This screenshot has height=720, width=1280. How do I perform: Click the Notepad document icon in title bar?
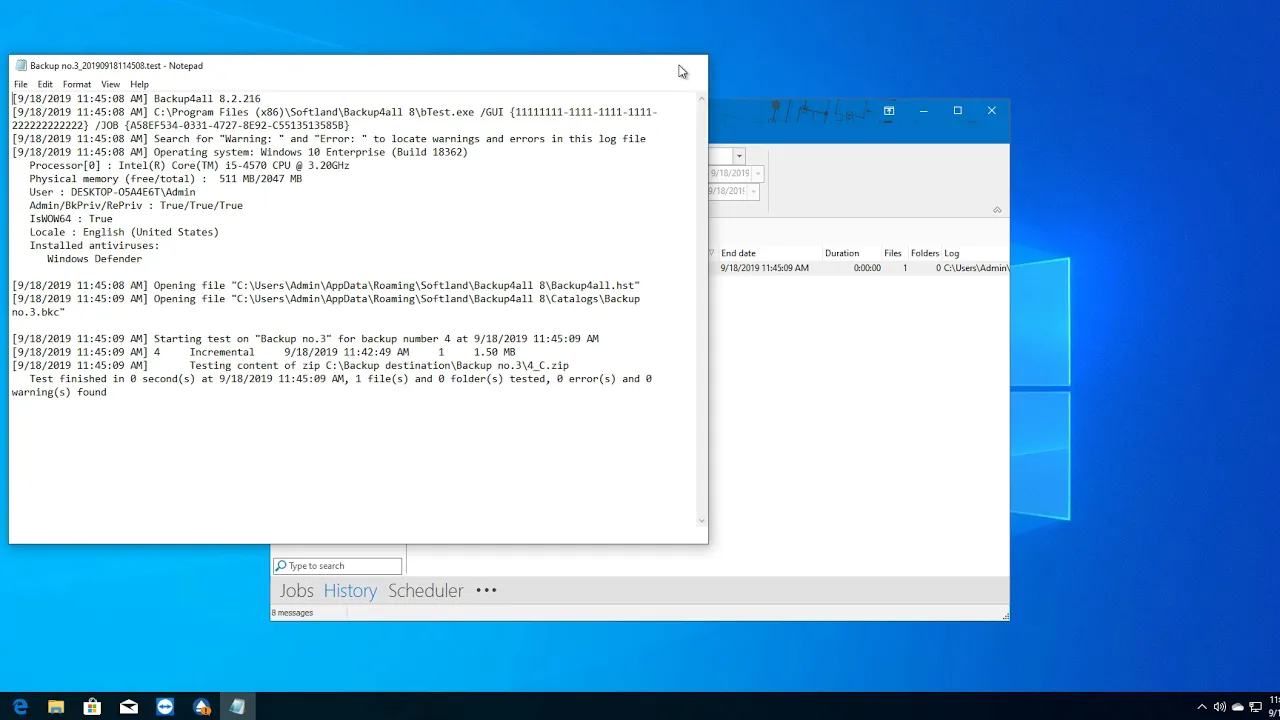21,66
